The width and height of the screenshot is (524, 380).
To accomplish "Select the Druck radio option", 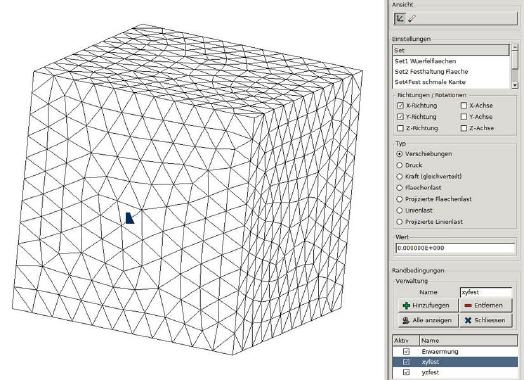I will 399,165.
